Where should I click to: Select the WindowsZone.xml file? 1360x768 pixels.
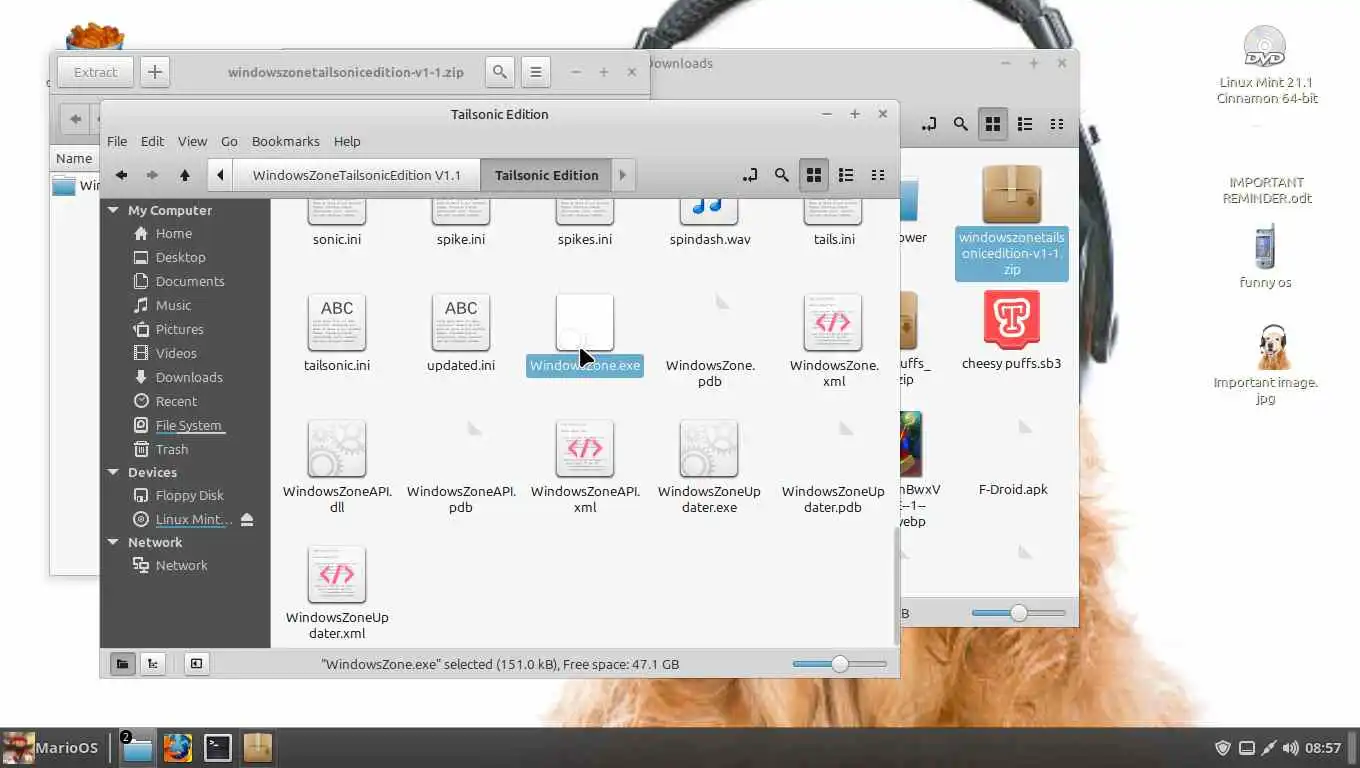click(x=834, y=342)
